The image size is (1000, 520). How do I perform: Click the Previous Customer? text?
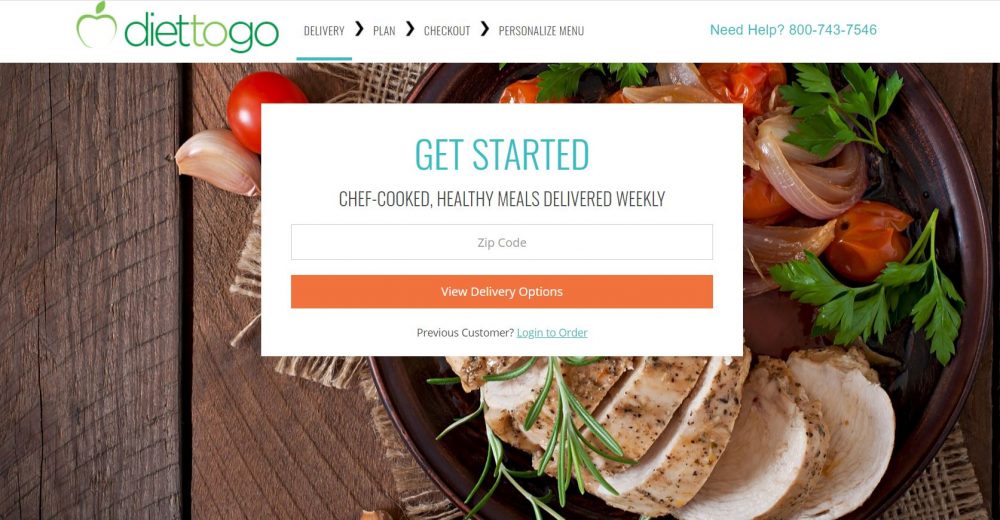coord(465,332)
